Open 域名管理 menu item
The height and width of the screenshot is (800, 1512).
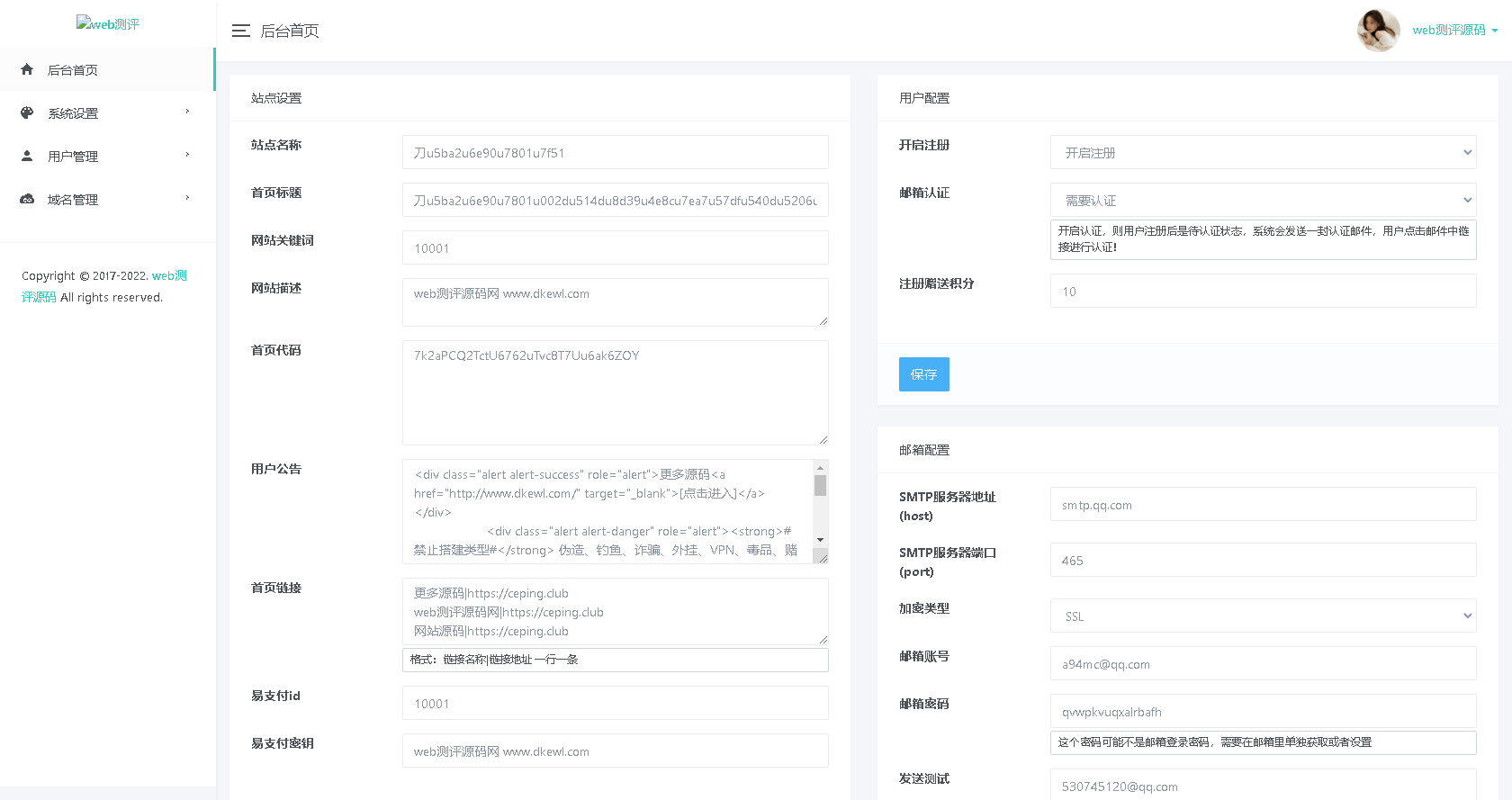[x=73, y=200]
